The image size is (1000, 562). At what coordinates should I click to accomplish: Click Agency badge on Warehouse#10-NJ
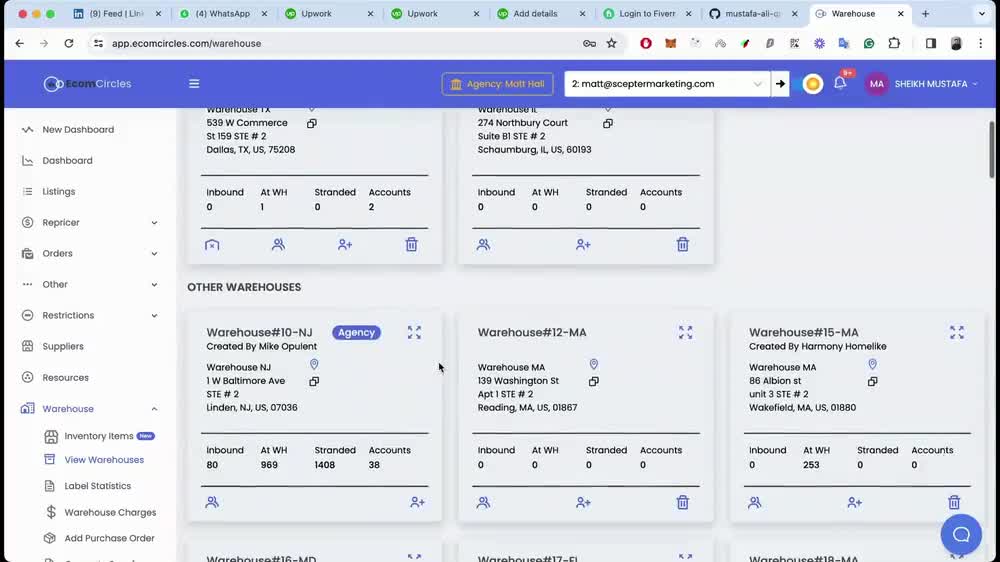tap(357, 332)
